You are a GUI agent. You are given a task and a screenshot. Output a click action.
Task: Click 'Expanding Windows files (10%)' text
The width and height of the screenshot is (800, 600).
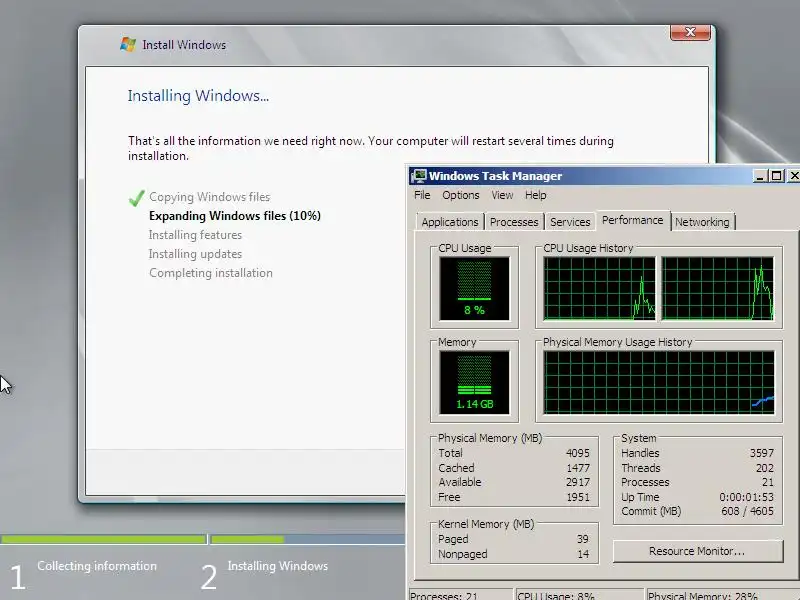pyautogui.click(x=235, y=216)
